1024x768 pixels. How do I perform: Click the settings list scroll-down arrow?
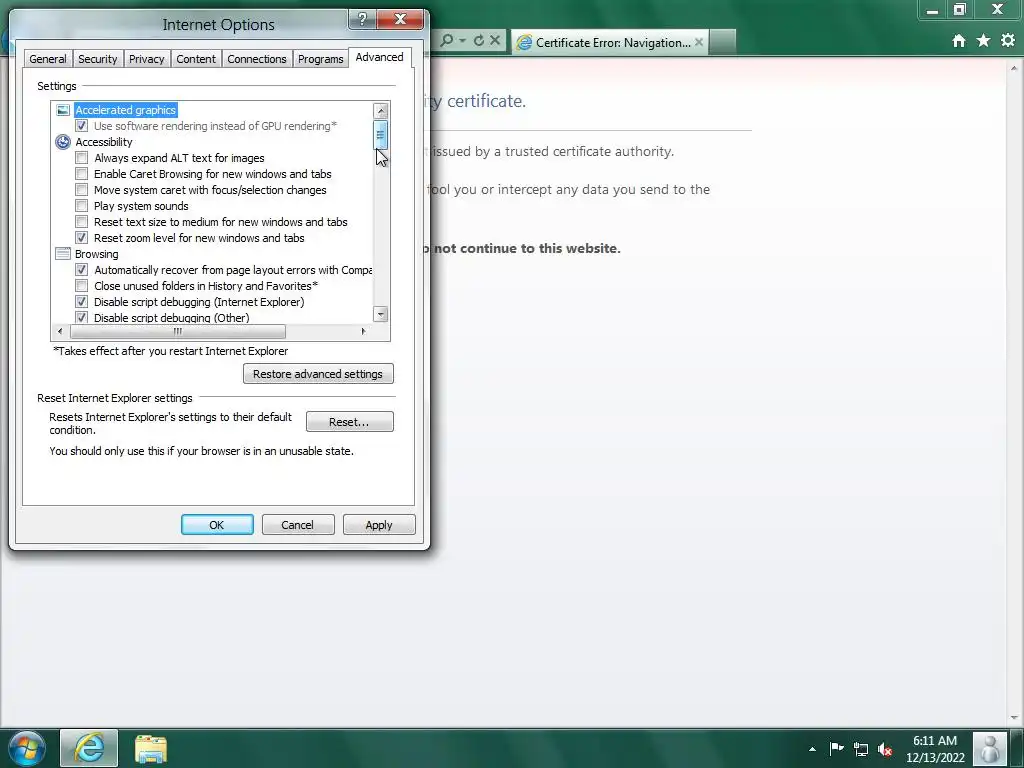pos(381,314)
